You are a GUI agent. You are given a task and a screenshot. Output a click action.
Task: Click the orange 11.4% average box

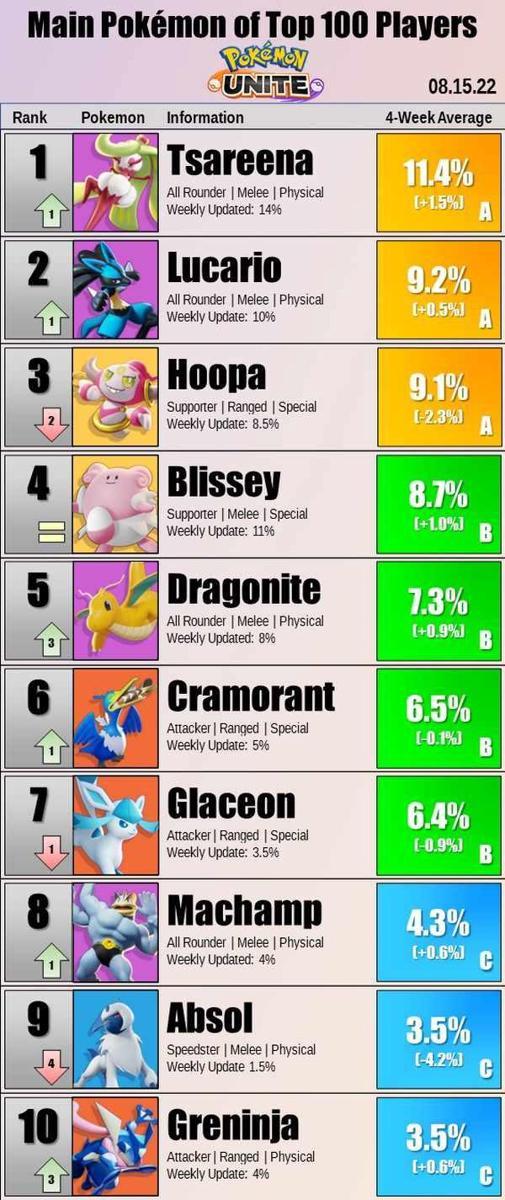438,184
